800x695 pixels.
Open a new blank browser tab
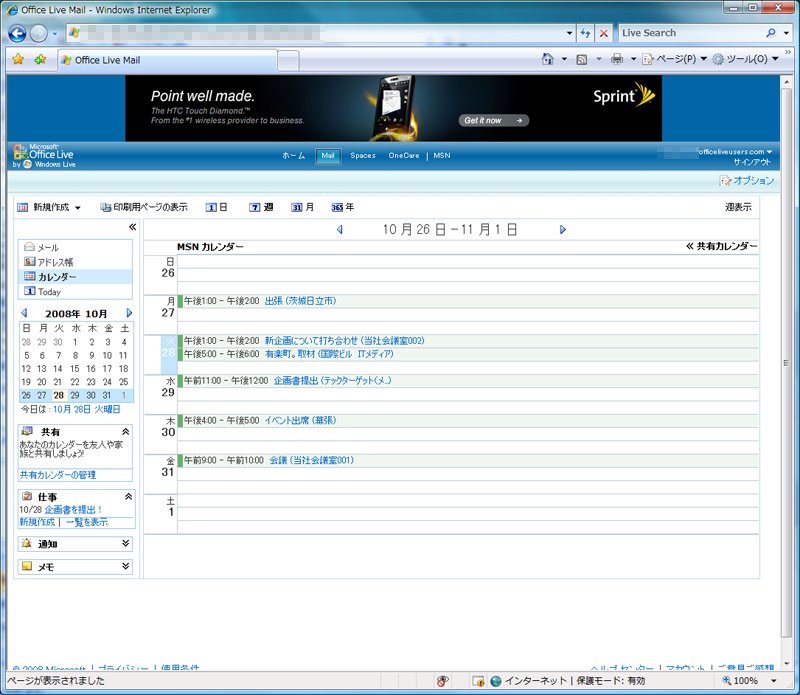pyautogui.click(x=288, y=61)
